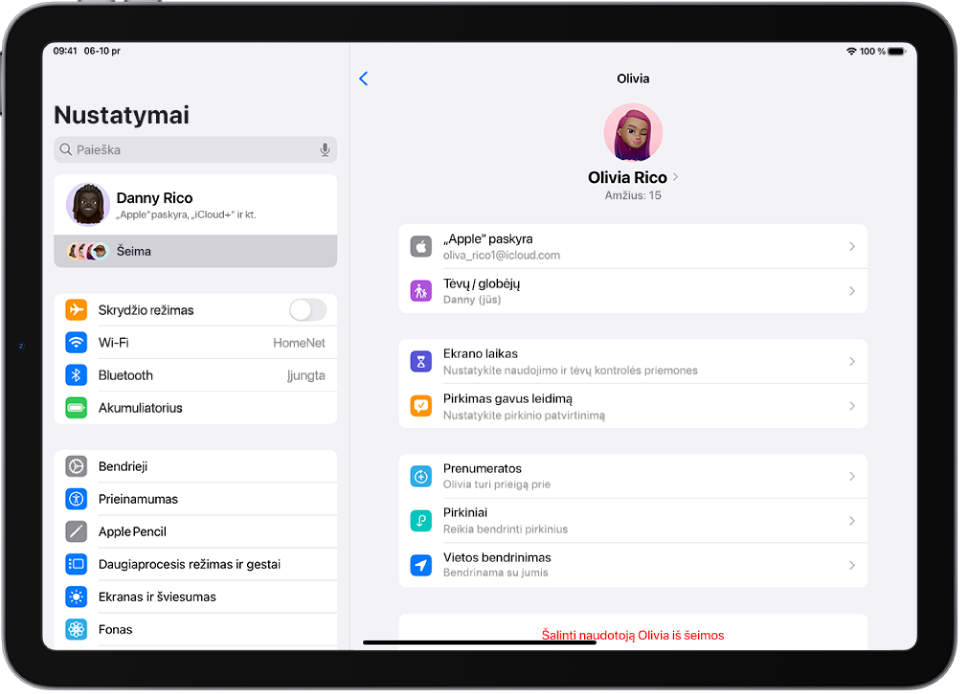
Task: Select Akumuliatorius in the sidebar
Action: point(195,408)
